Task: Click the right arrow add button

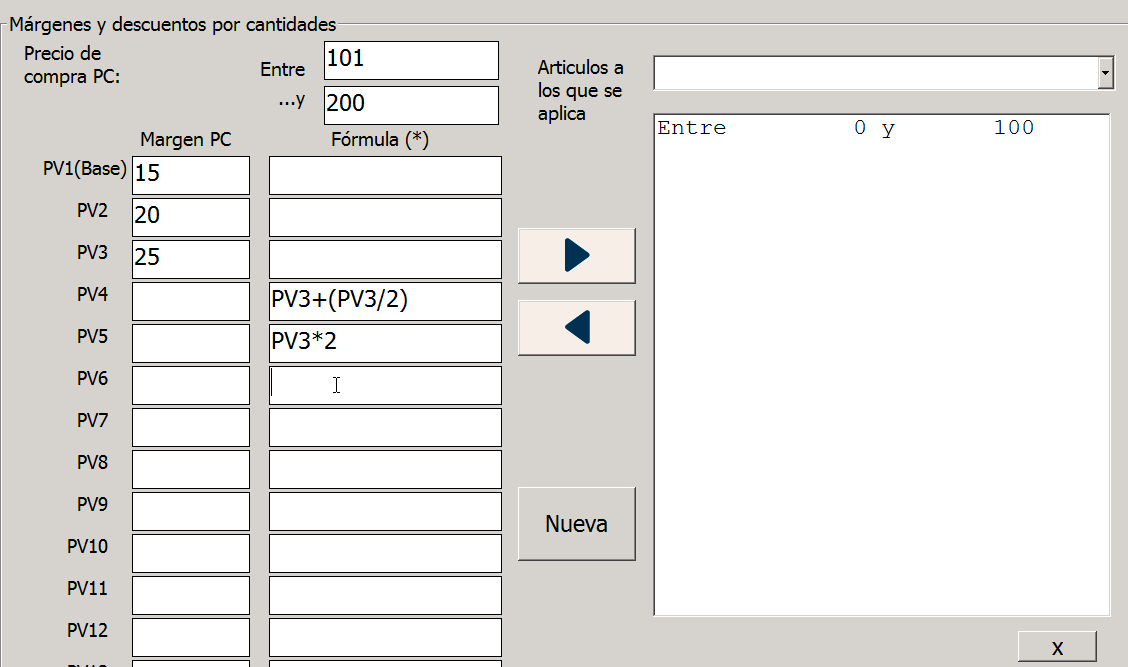Action: tap(576, 256)
